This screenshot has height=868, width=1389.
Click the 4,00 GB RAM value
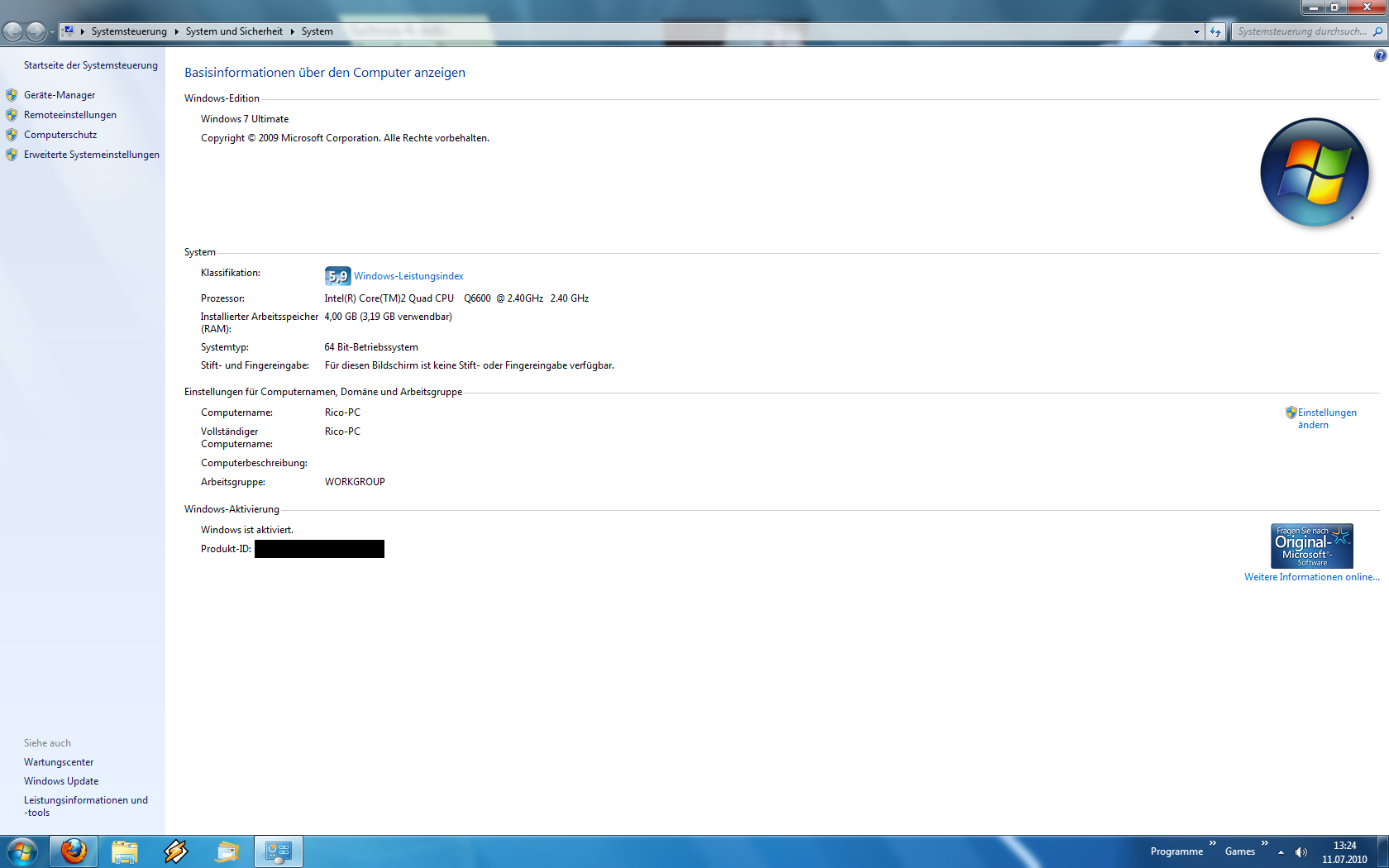point(388,317)
